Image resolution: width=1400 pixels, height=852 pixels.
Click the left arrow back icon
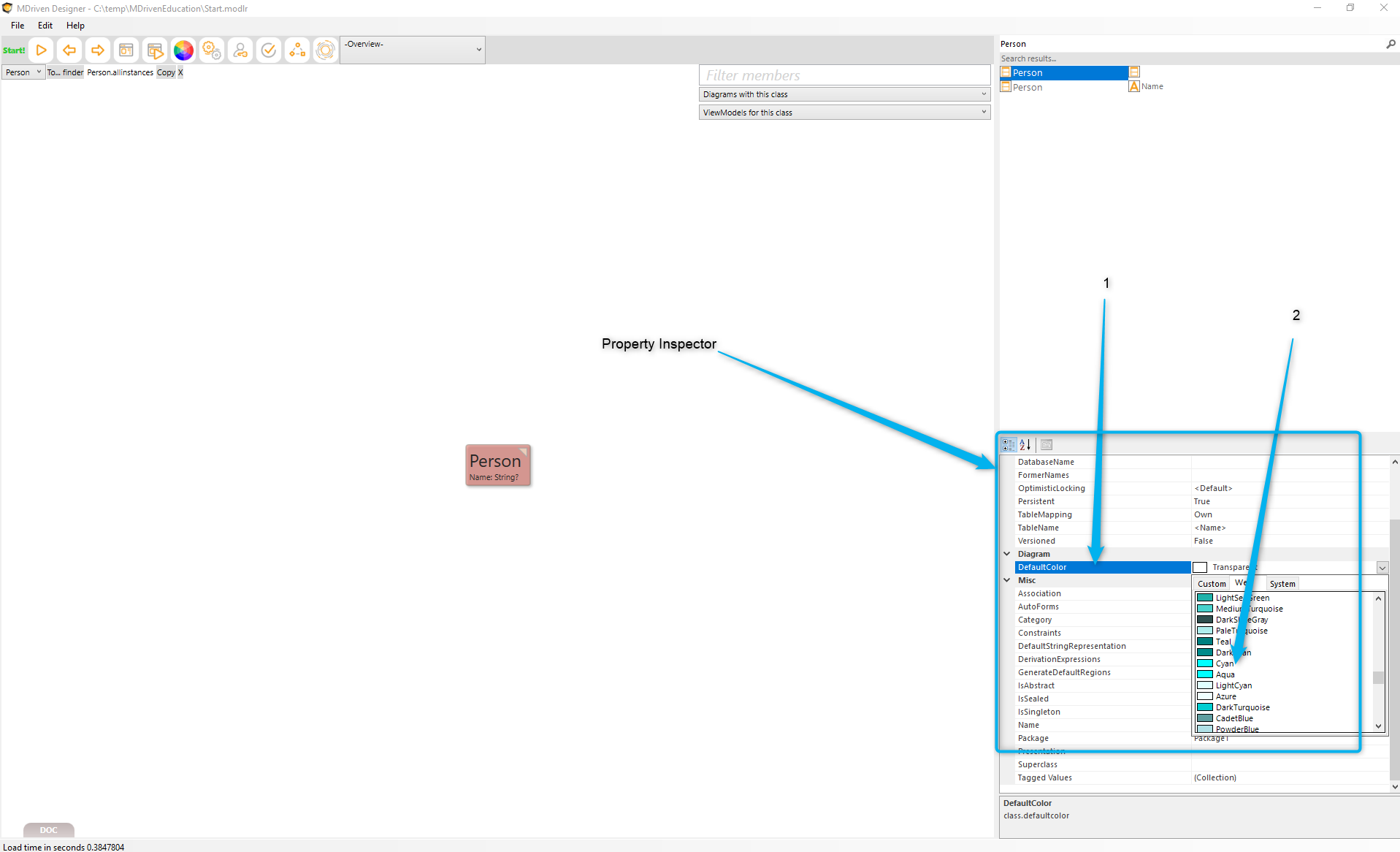[x=69, y=50]
